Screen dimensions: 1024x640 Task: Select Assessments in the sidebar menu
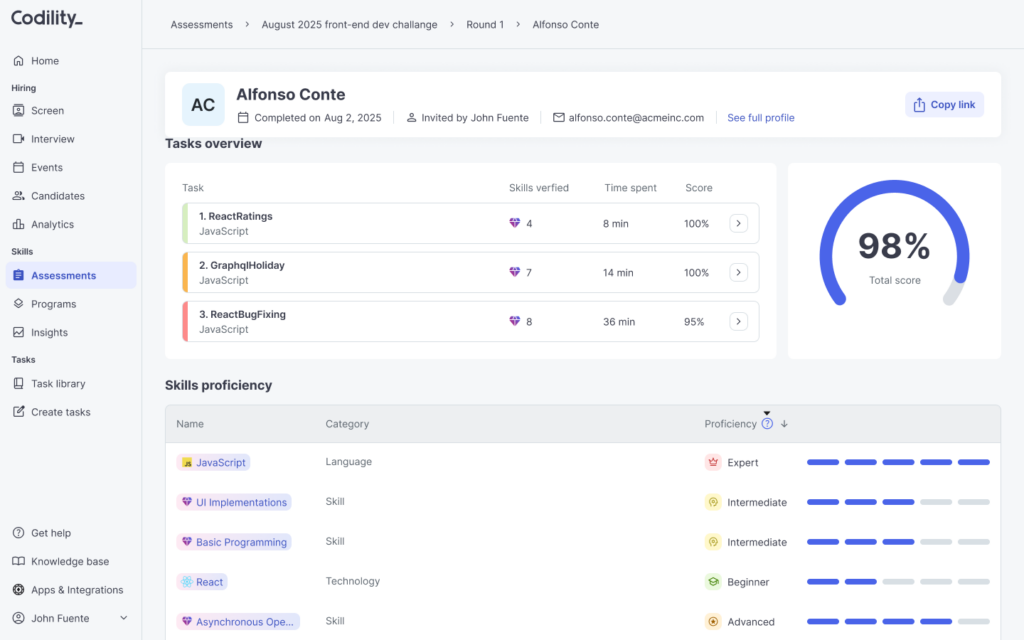(71, 275)
